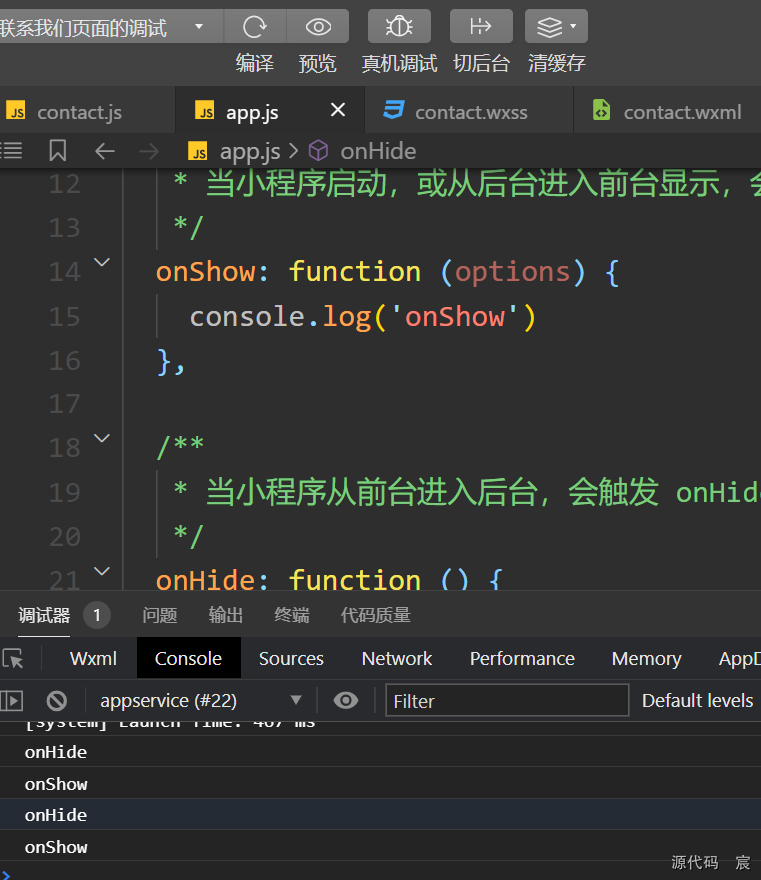
Task: Click the console Filter input field
Action: [x=507, y=700]
